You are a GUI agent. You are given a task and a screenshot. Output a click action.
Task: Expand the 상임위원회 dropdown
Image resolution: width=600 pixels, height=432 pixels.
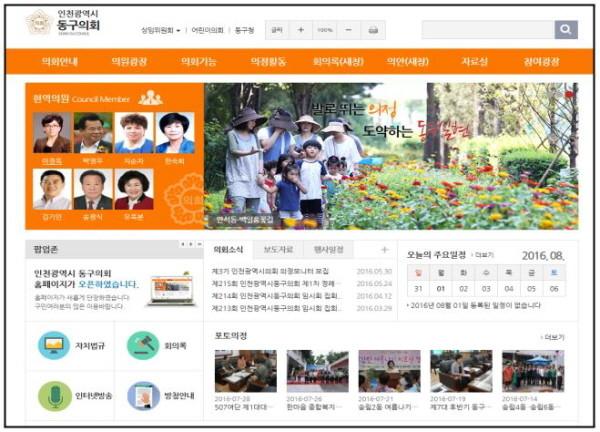click(x=161, y=30)
